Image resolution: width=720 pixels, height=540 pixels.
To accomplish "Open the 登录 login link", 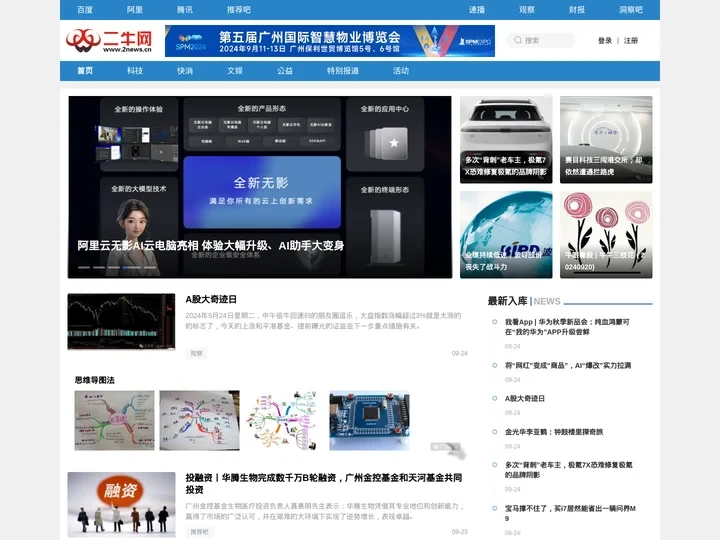I will [605, 40].
